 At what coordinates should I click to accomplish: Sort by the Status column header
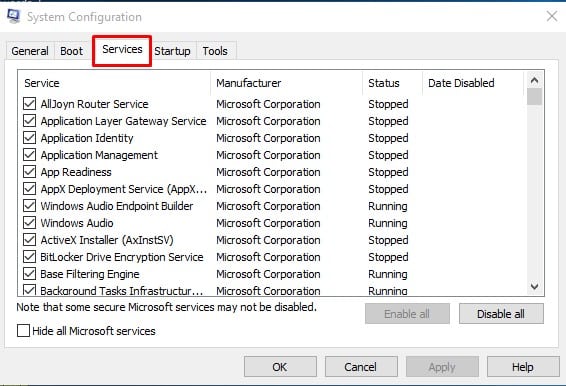[x=392, y=83]
